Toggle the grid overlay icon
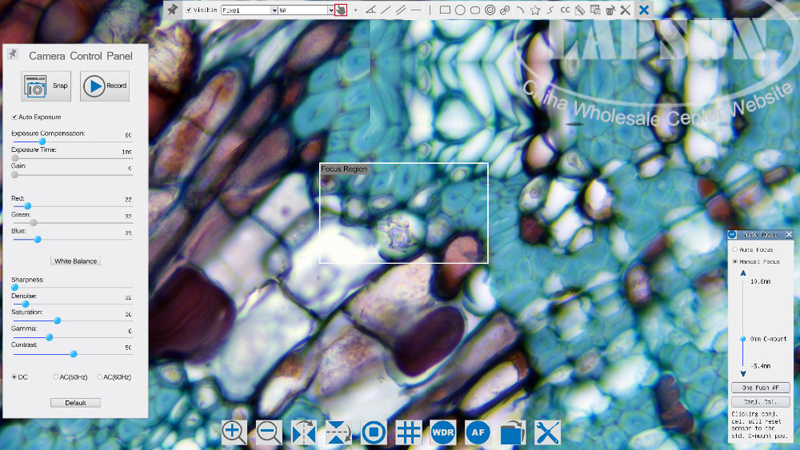The width and height of the screenshot is (800, 450). coord(408,432)
